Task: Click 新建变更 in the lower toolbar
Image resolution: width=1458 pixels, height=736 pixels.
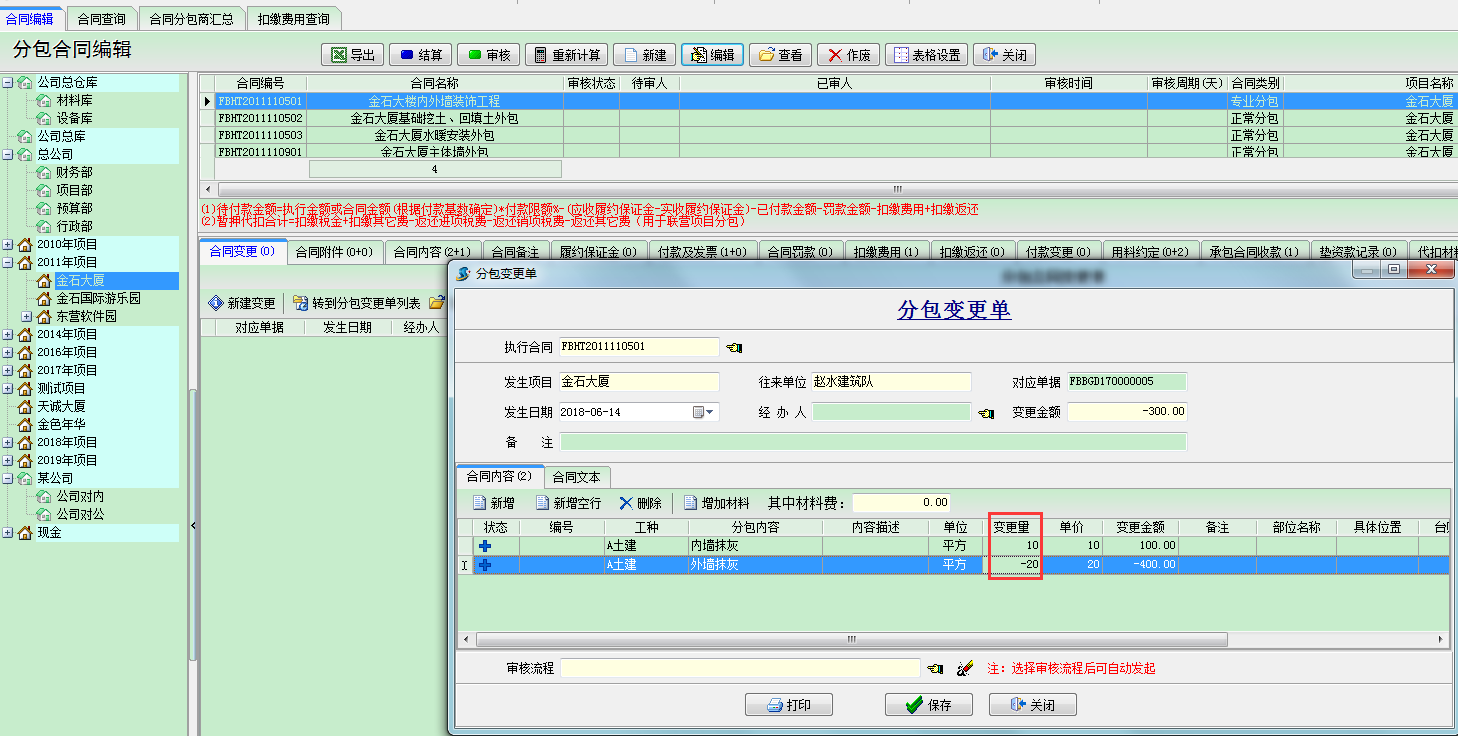Action: [241, 303]
